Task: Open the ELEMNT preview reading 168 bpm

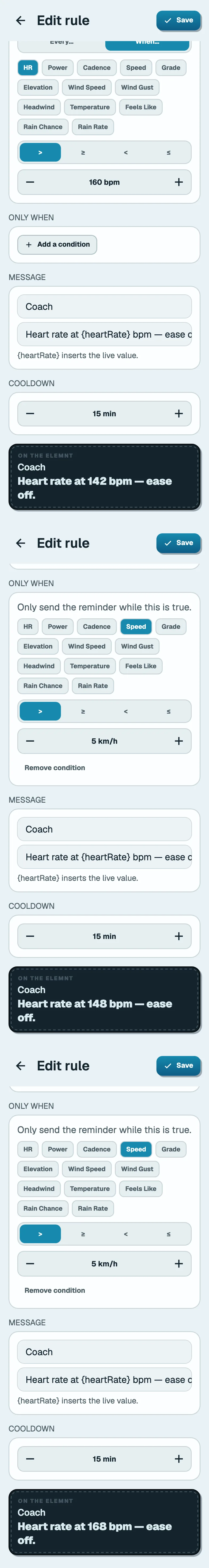Action: click(104, 1522)
